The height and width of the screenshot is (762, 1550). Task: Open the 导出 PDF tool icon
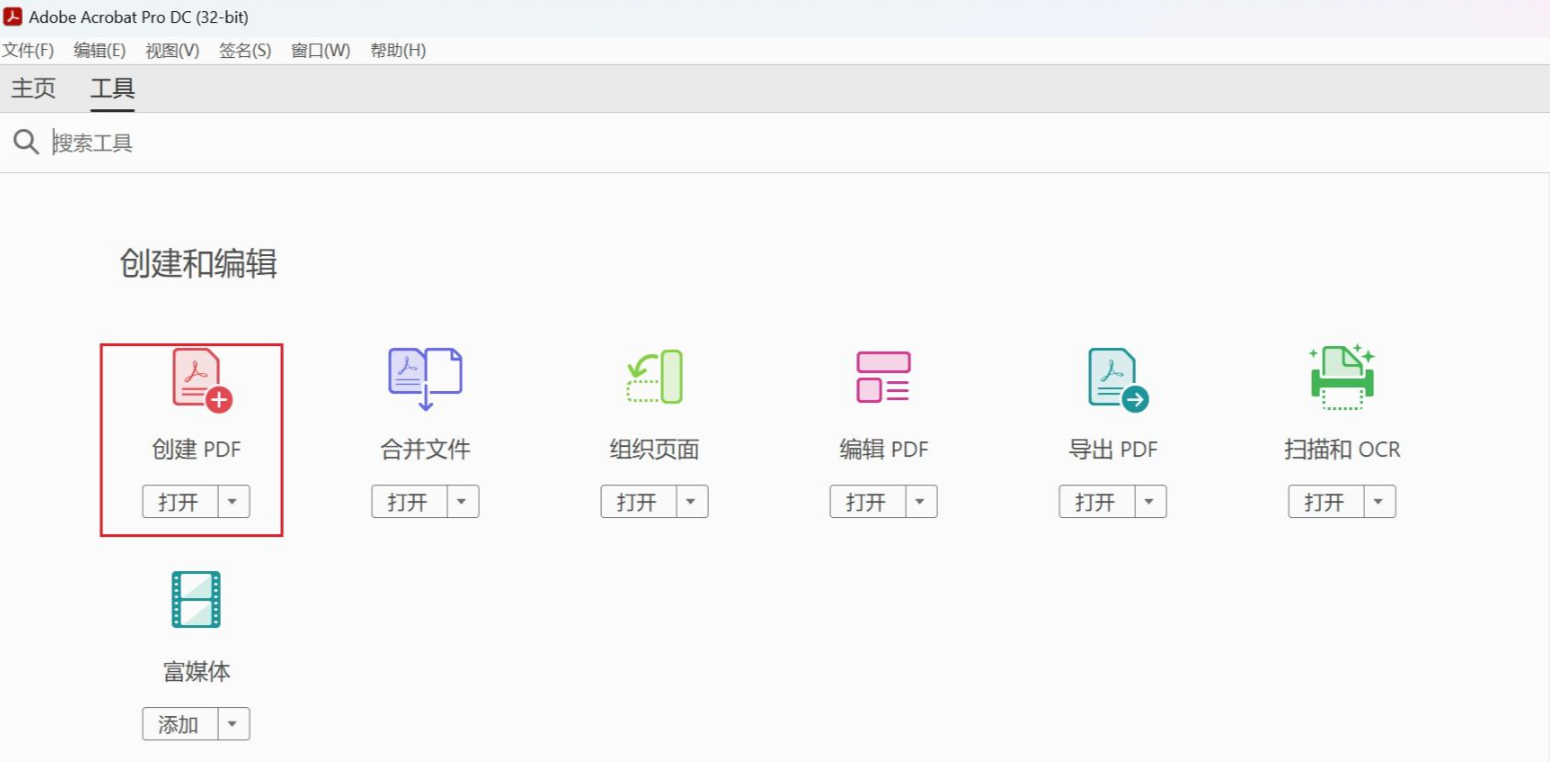(1112, 377)
